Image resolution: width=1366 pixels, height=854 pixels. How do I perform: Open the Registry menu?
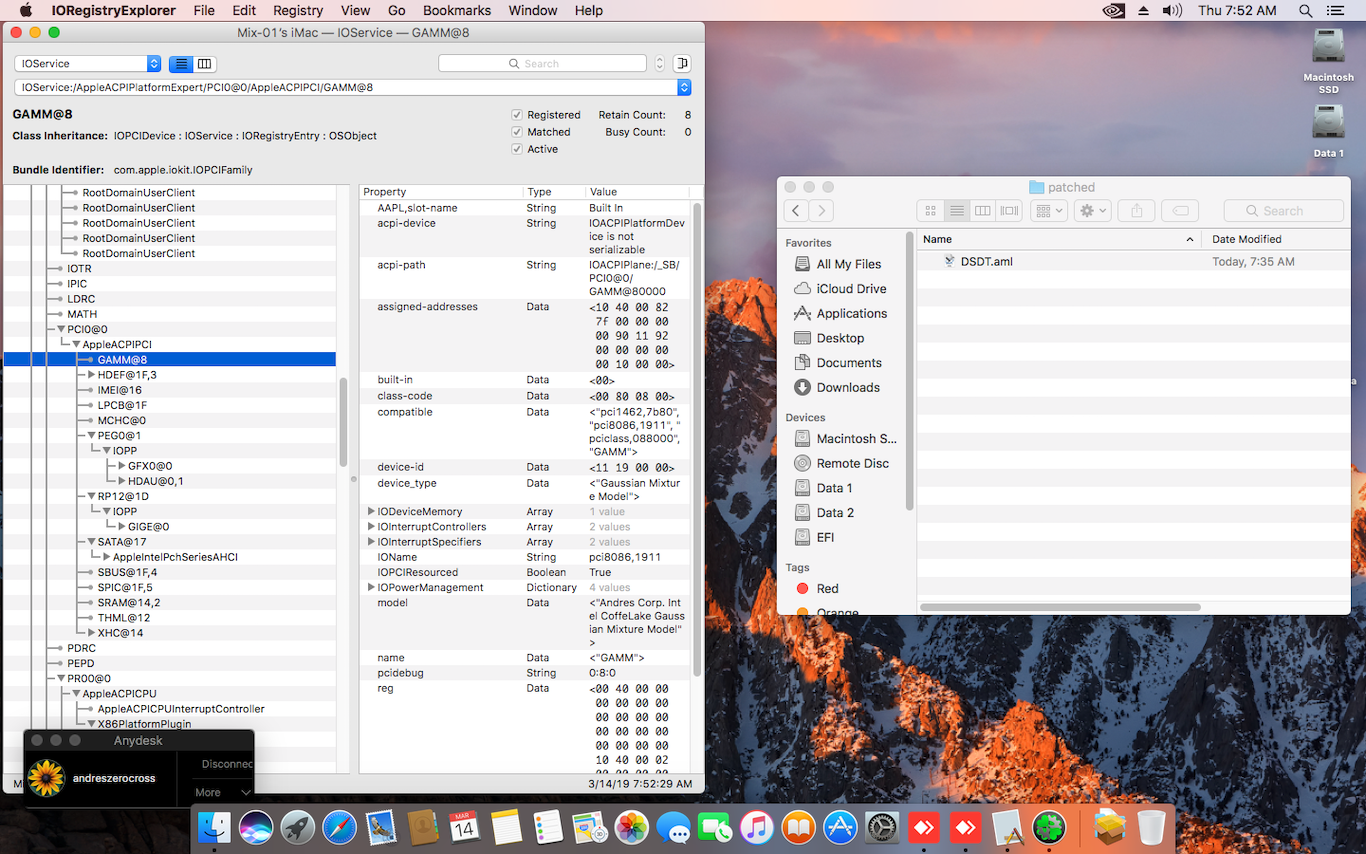[x=298, y=11]
